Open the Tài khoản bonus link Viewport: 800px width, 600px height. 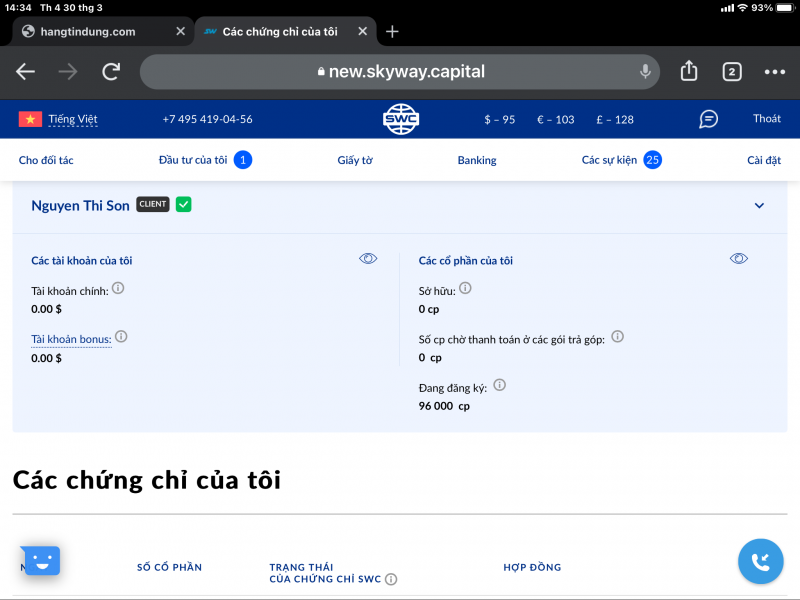(71, 339)
